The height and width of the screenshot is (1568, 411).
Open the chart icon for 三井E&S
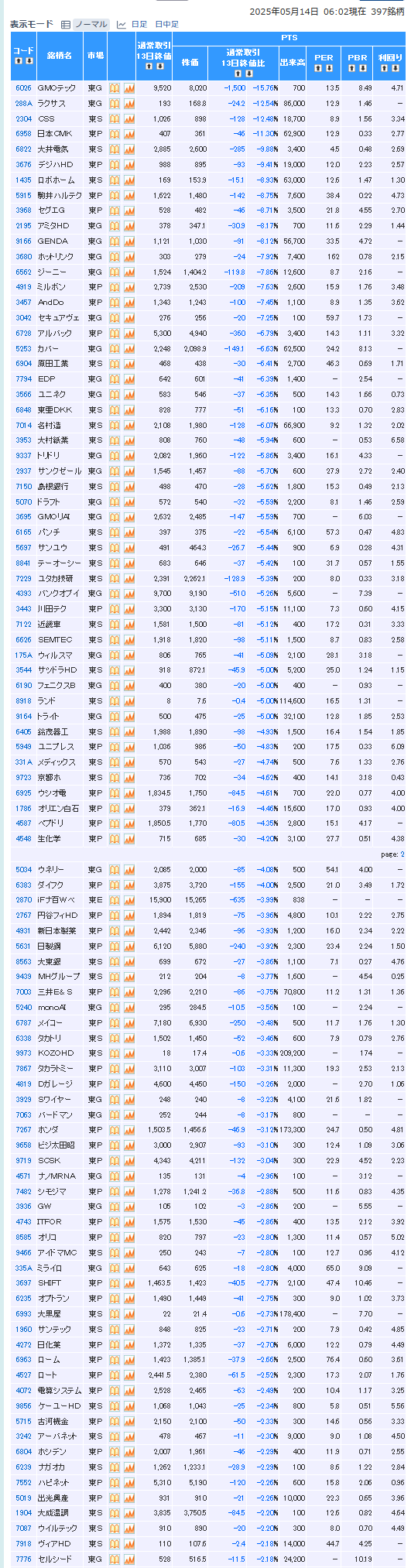tap(129, 991)
